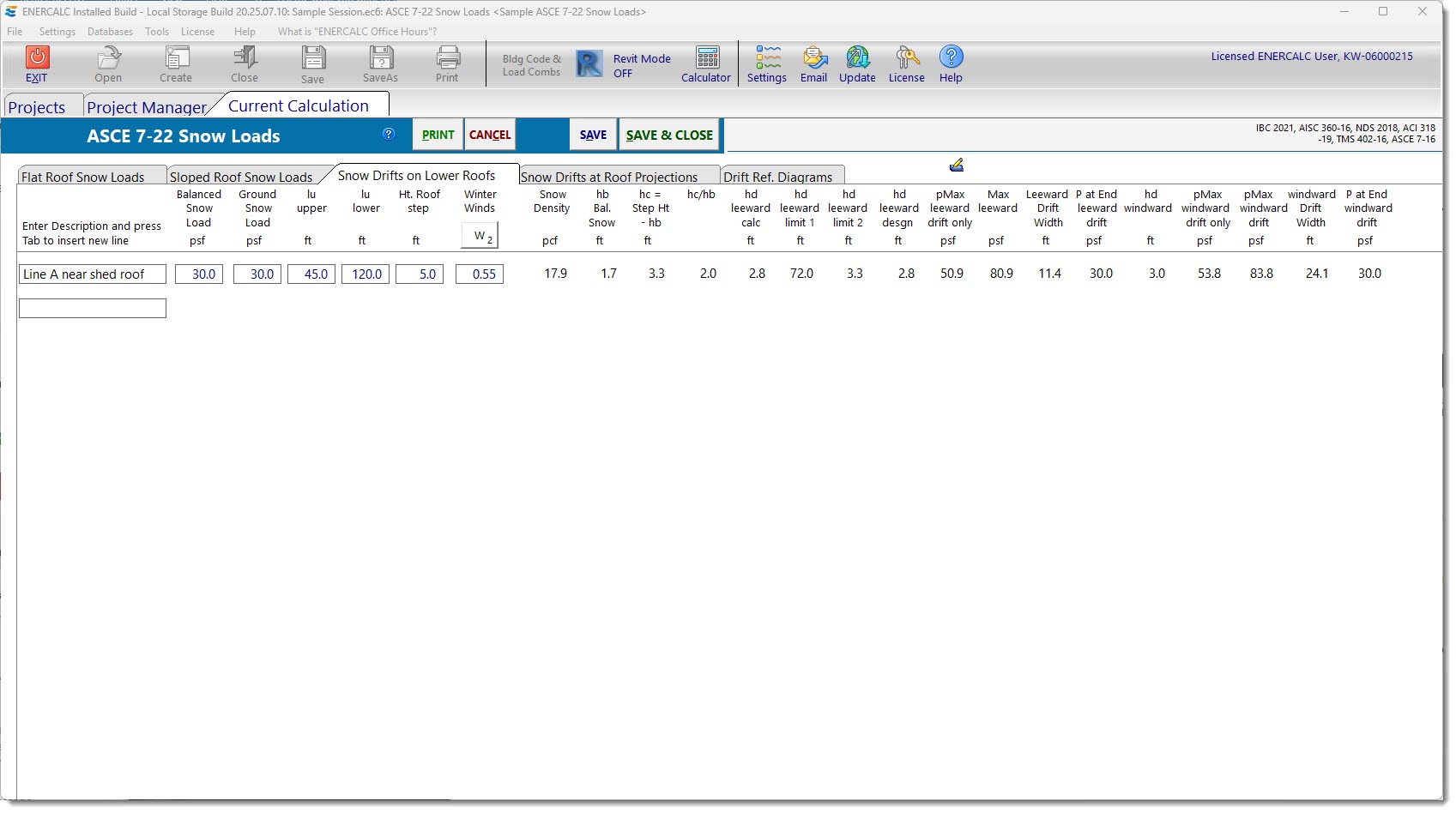Click What is ENERCALC Office Hours link
Screen dimensions: 1456x813
357,32
